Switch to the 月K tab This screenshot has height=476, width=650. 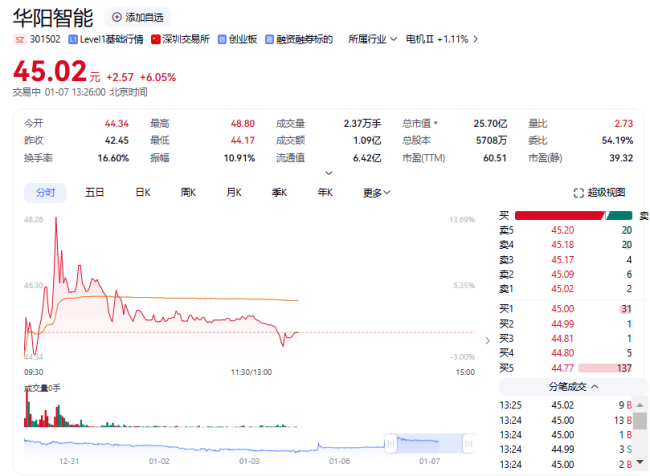pyautogui.click(x=234, y=192)
